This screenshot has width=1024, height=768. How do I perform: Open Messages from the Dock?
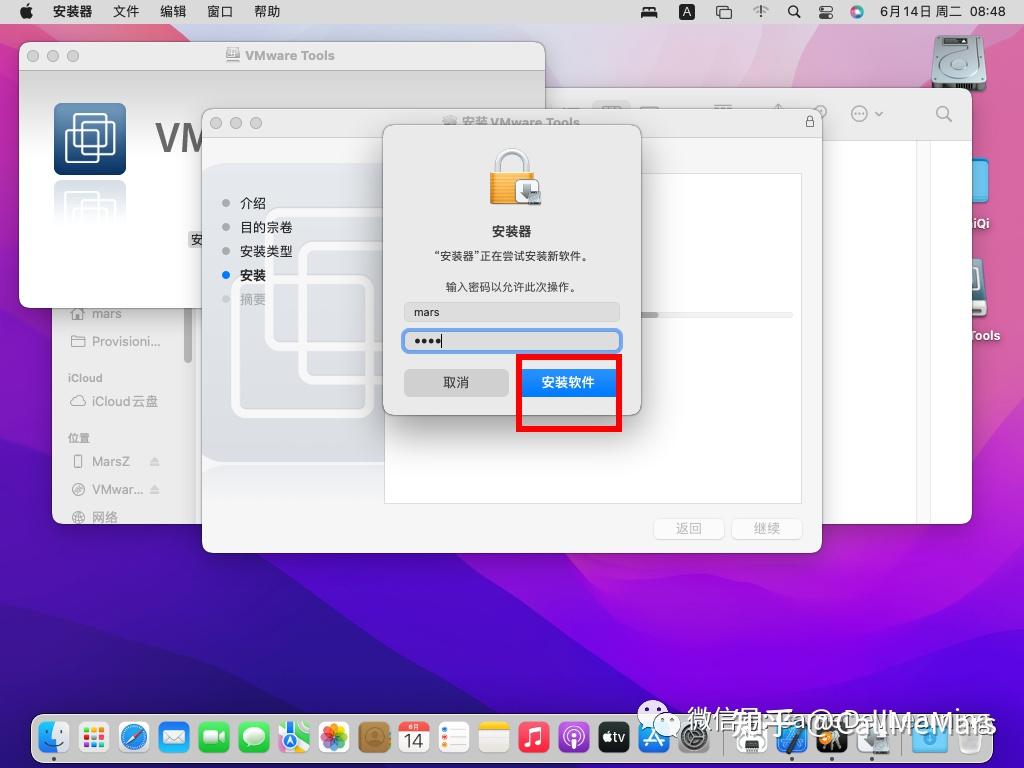point(254,738)
